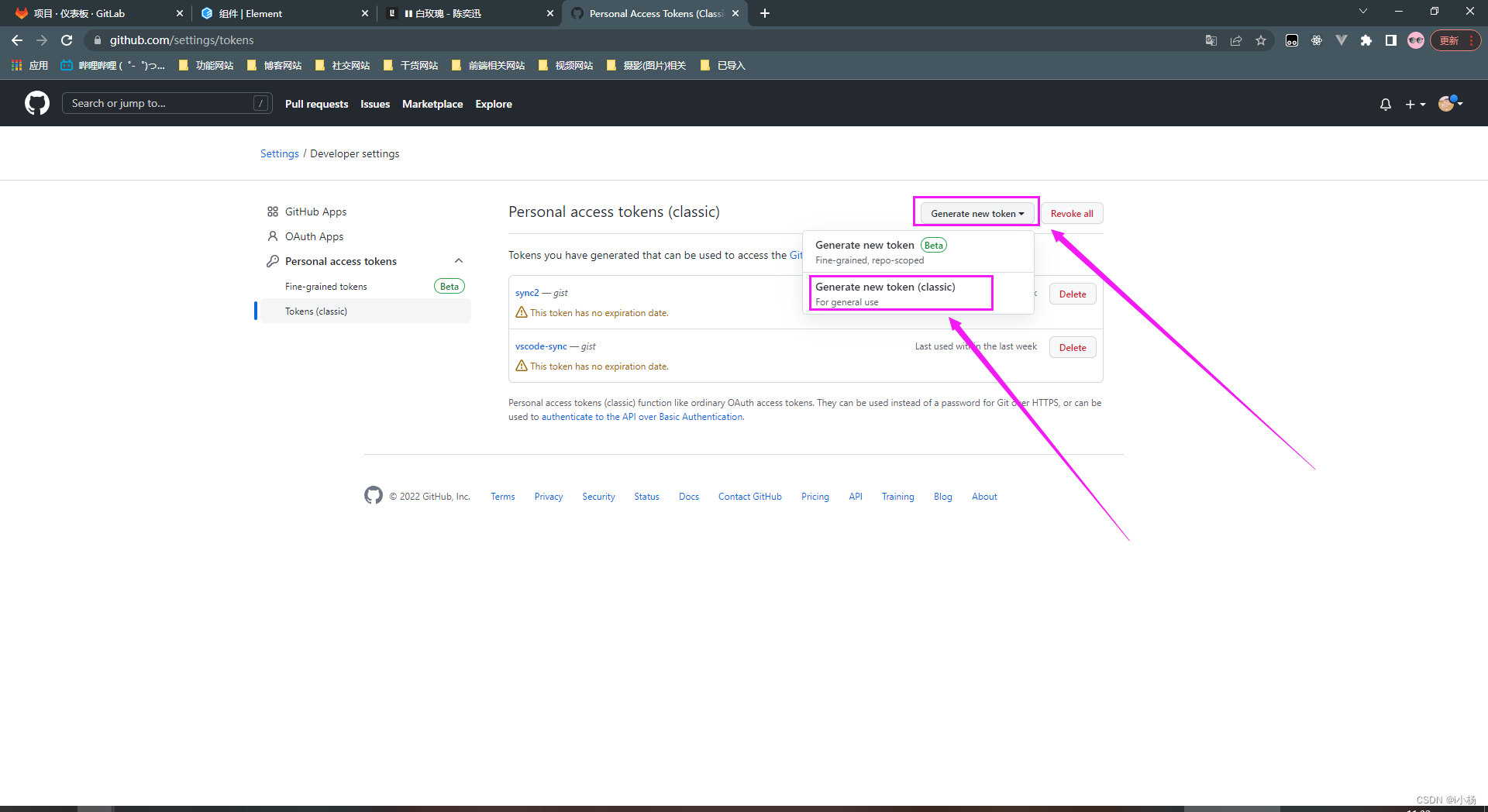Choose Generate new token Beta option

coord(918,252)
